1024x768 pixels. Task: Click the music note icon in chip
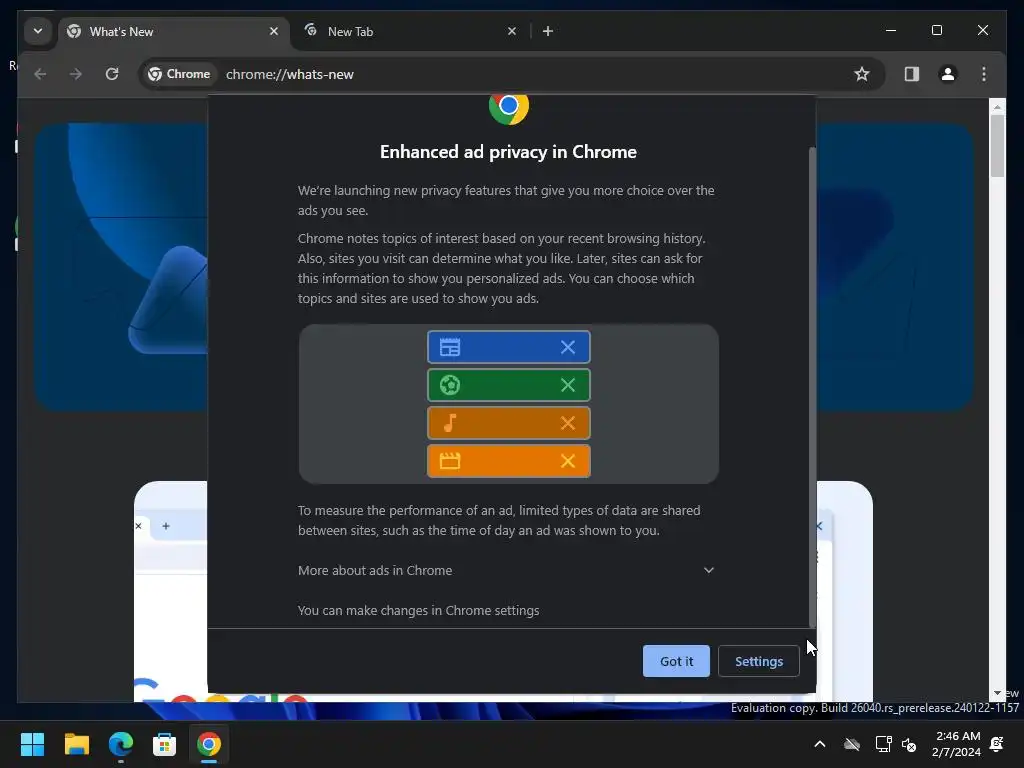pos(450,423)
